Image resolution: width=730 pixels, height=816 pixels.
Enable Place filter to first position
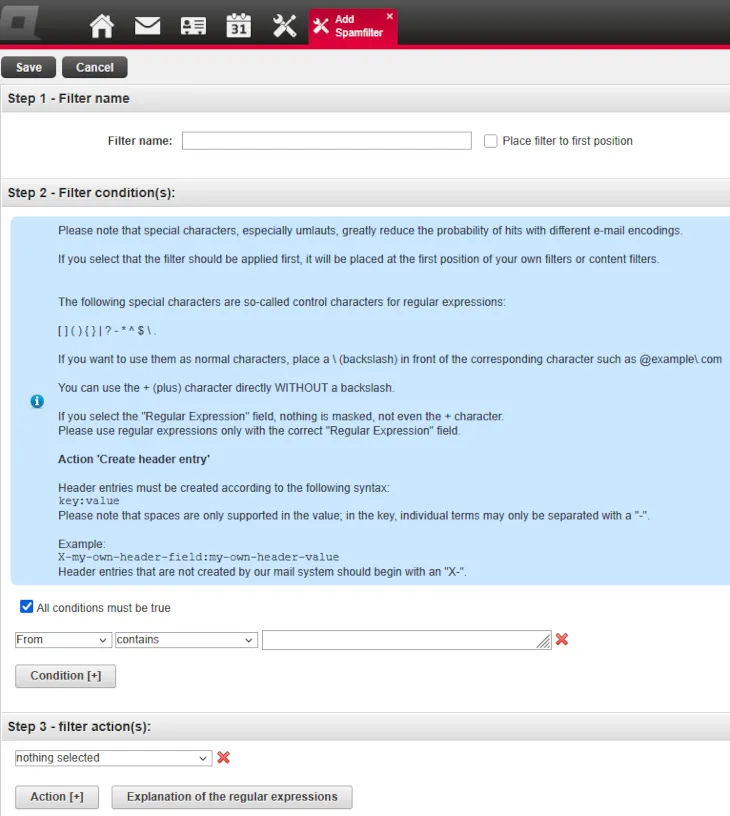[491, 141]
